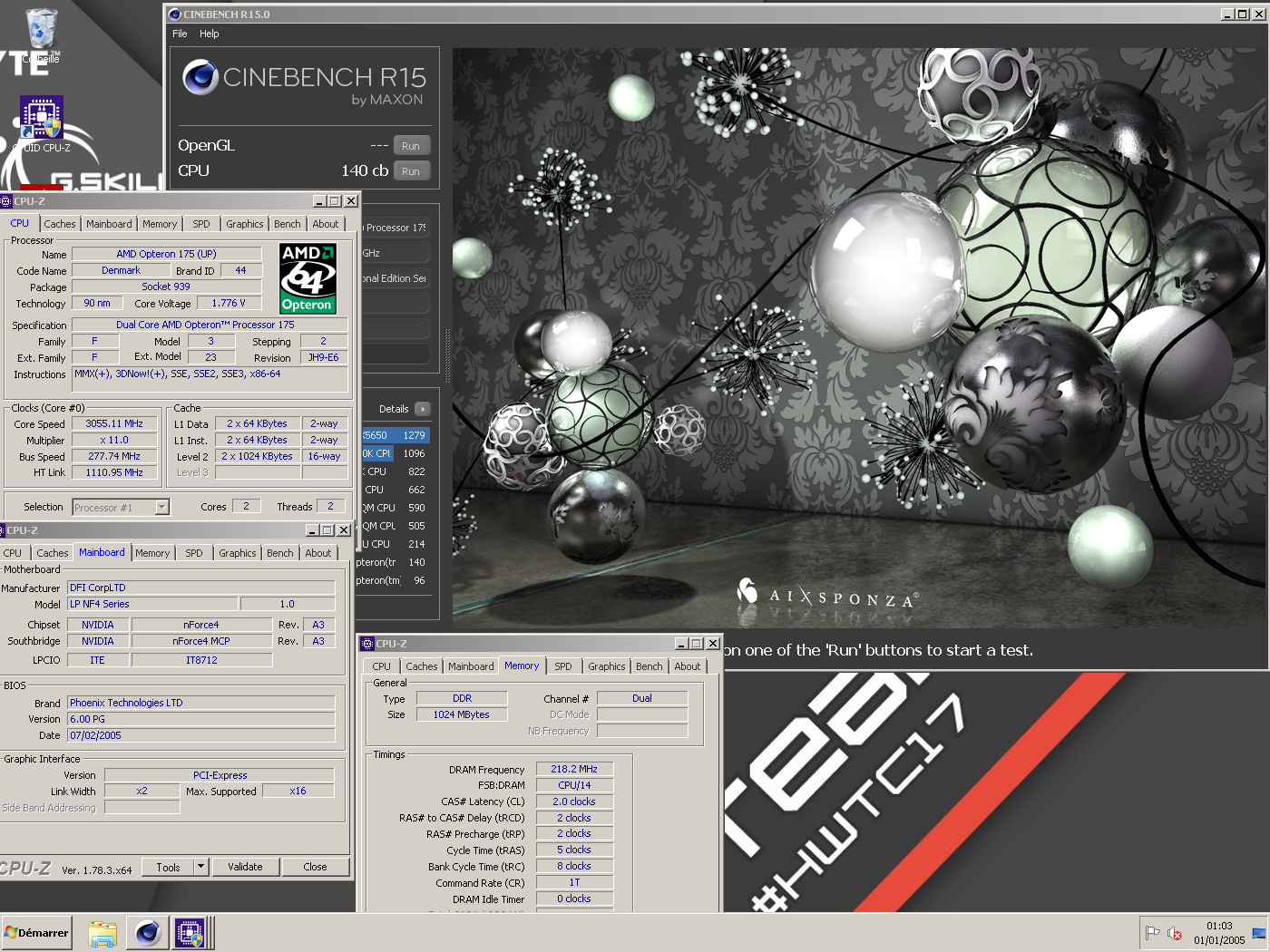
Task: Run the CPU benchmark in Cinebench
Action: 411,171
